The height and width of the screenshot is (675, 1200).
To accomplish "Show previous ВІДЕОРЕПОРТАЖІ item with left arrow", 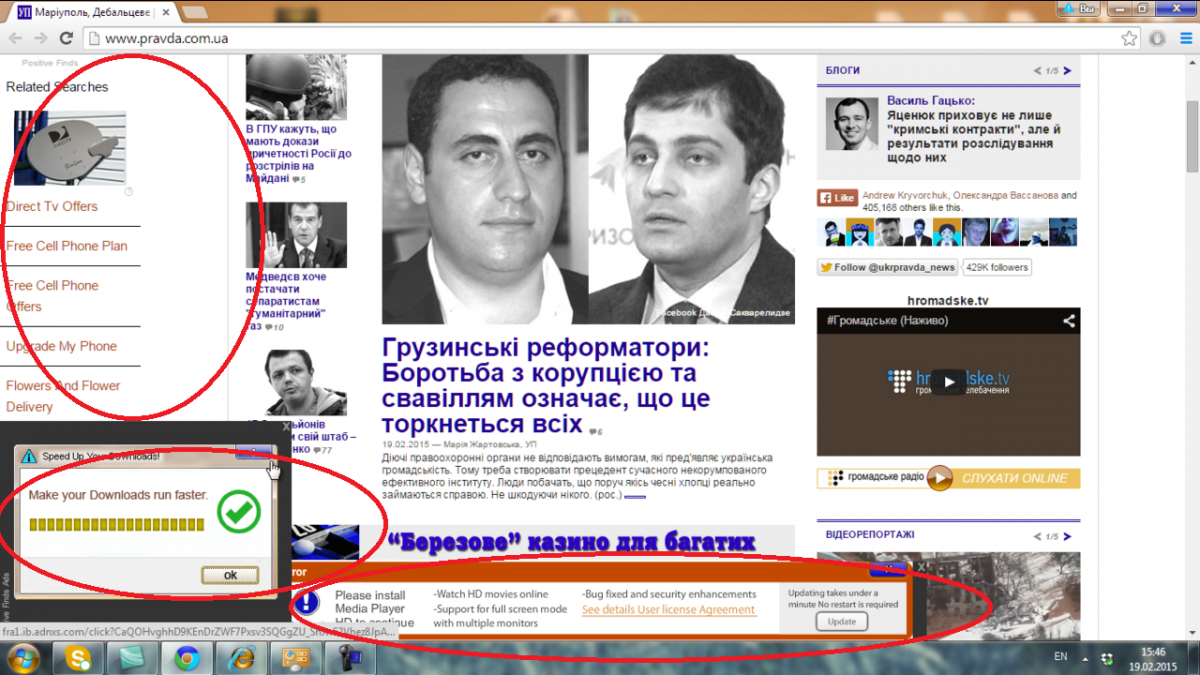I will tap(1038, 536).
